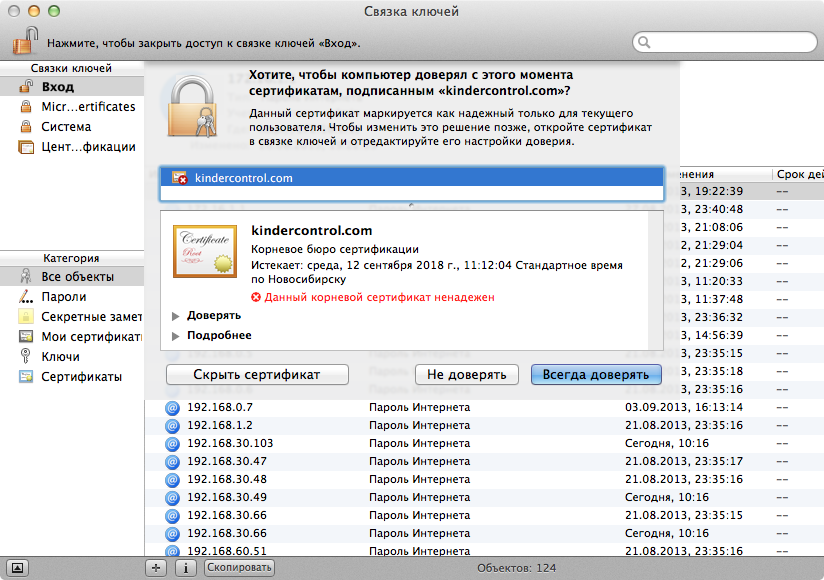
Task: Select the kindercontrol.com row in the certificate list
Action: click(x=412, y=178)
